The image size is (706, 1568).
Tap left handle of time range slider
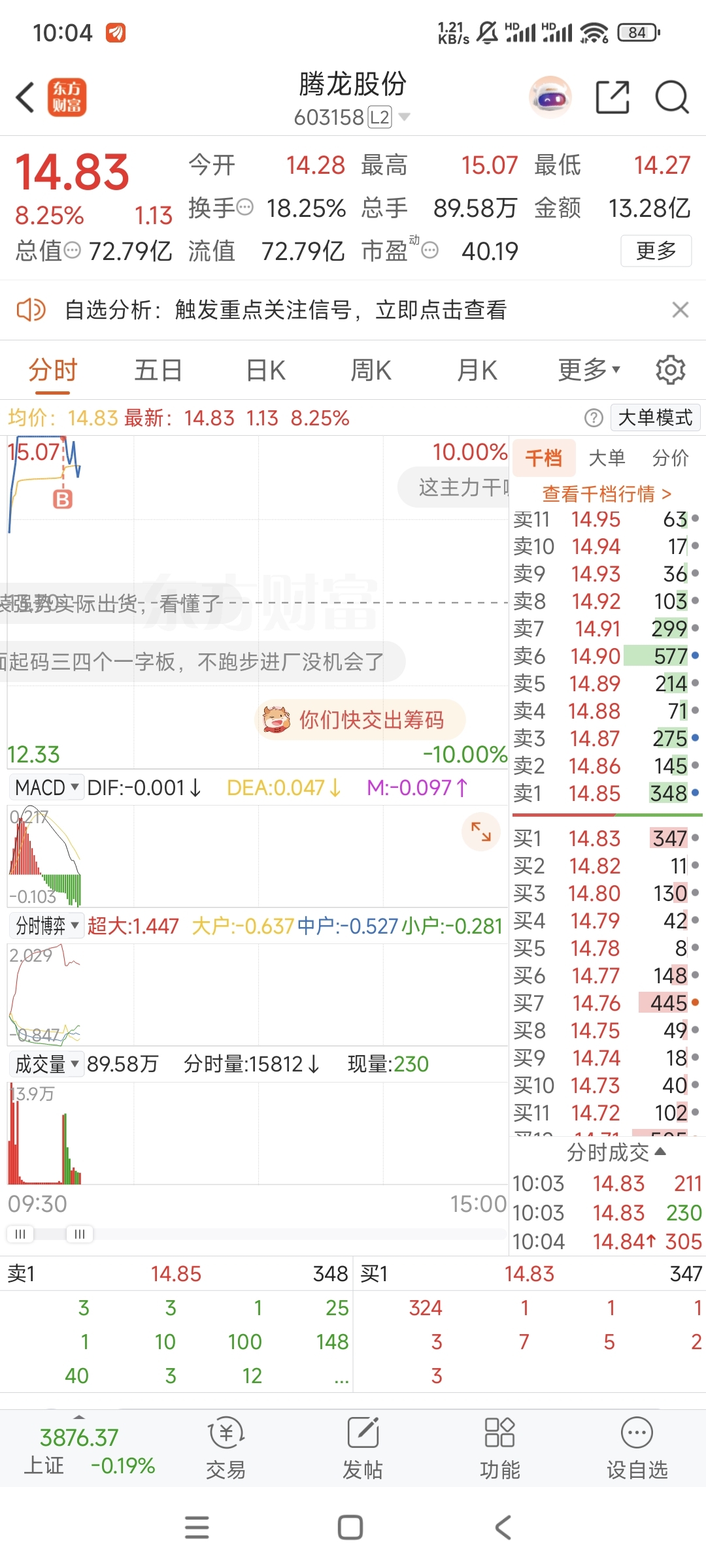pyautogui.click(x=20, y=1233)
